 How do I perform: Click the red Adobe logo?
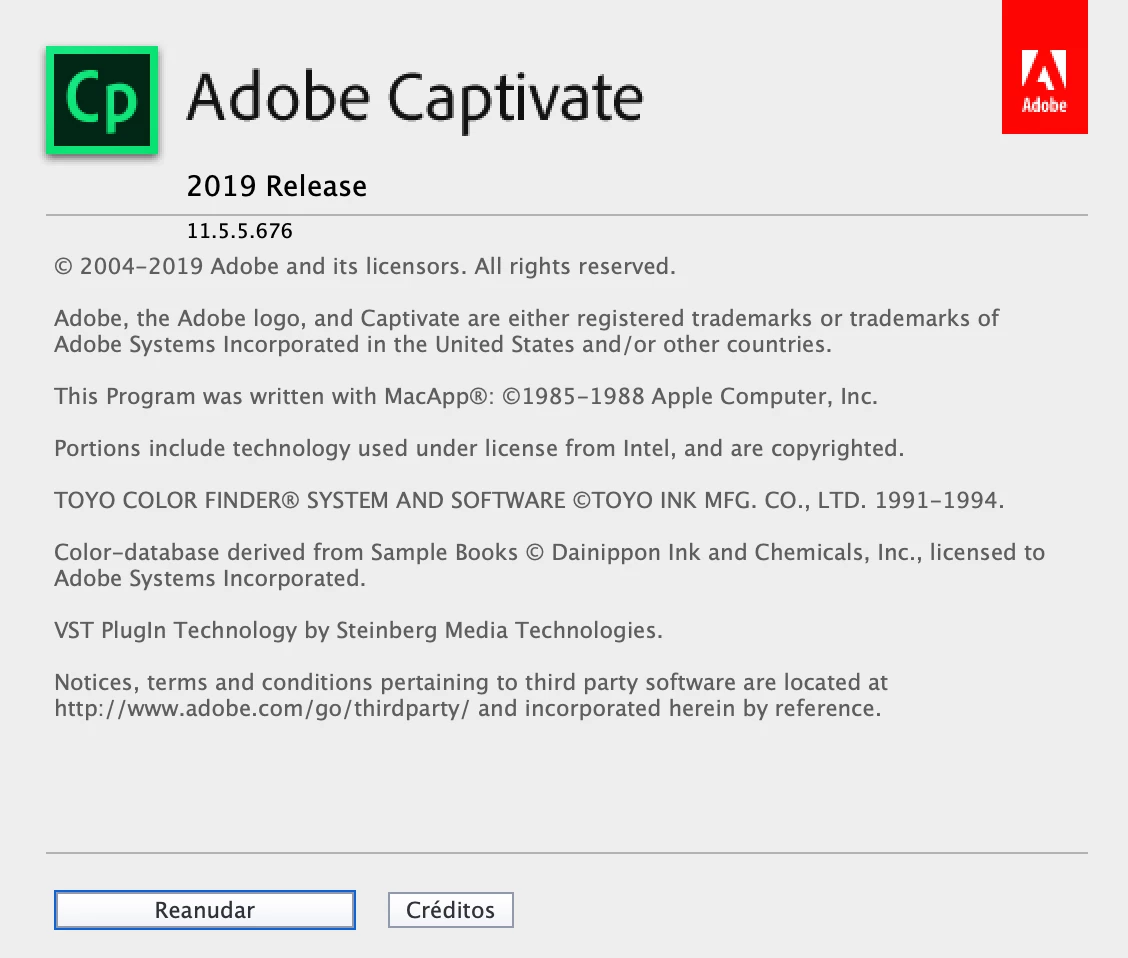pyautogui.click(x=1045, y=67)
